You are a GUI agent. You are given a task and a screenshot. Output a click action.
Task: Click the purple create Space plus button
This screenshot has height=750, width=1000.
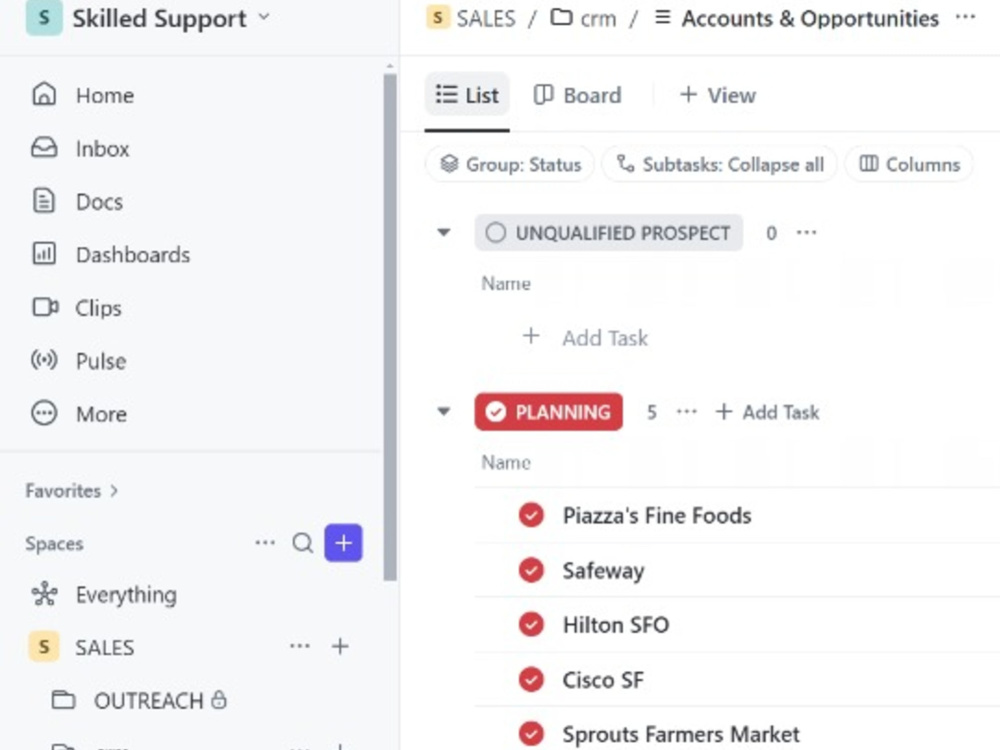[x=343, y=543]
